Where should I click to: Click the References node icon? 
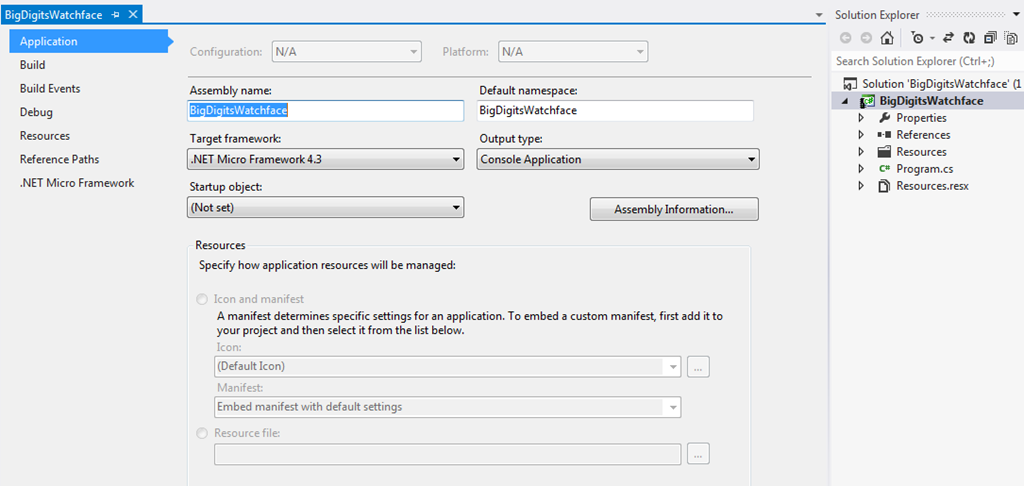coord(885,135)
